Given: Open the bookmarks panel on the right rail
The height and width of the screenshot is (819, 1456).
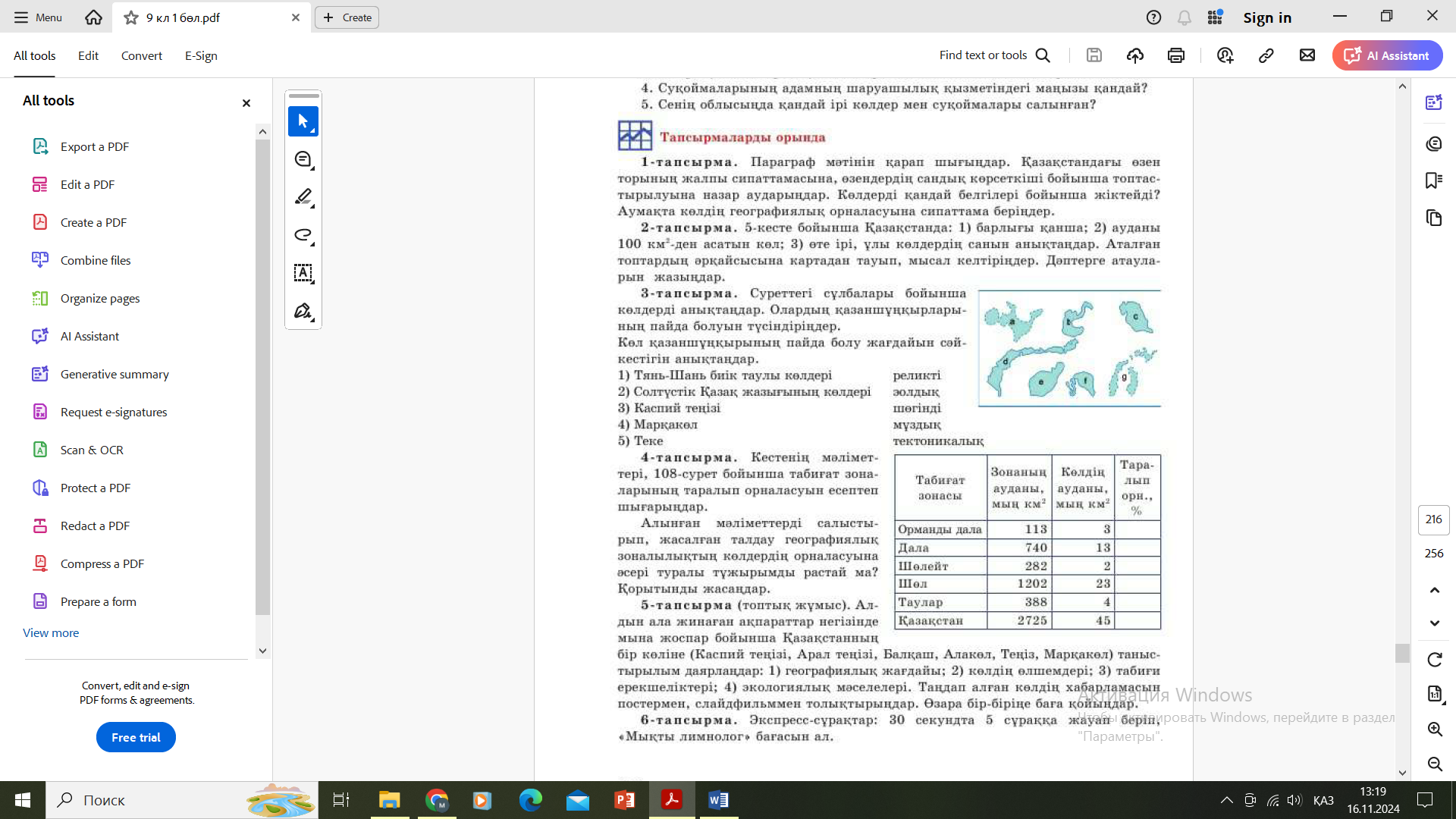Looking at the screenshot, I should 1433,180.
